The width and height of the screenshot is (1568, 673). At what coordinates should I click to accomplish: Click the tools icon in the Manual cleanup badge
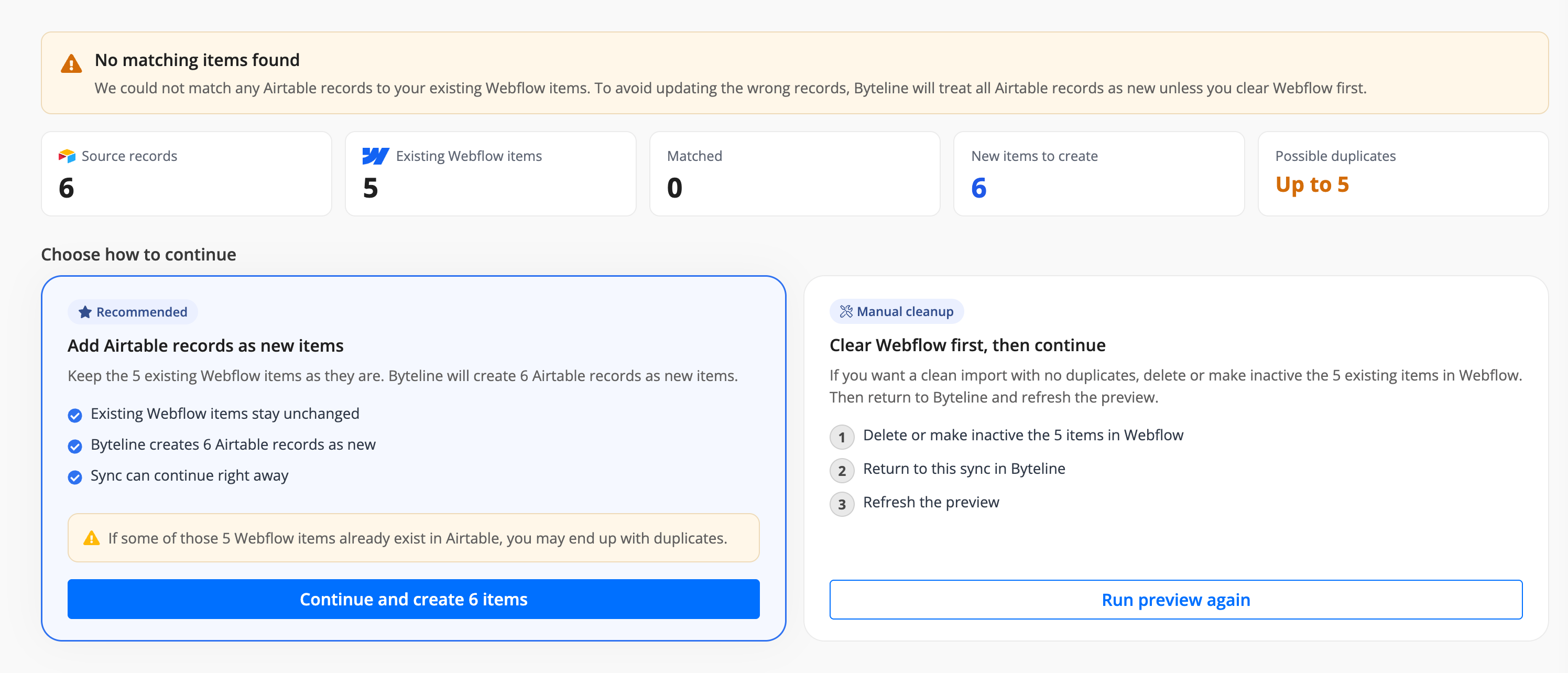(846, 311)
